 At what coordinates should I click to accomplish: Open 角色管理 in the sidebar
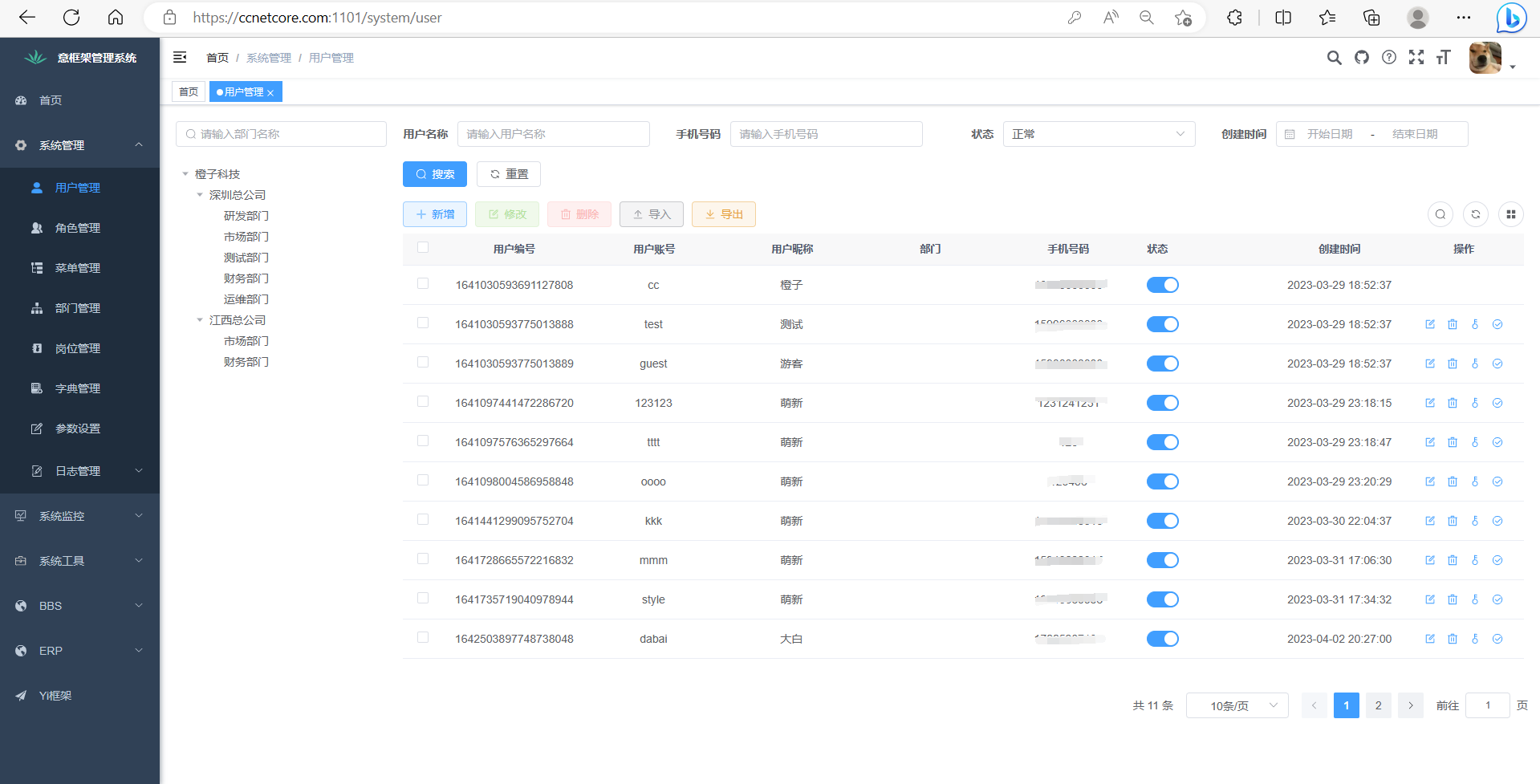(78, 228)
